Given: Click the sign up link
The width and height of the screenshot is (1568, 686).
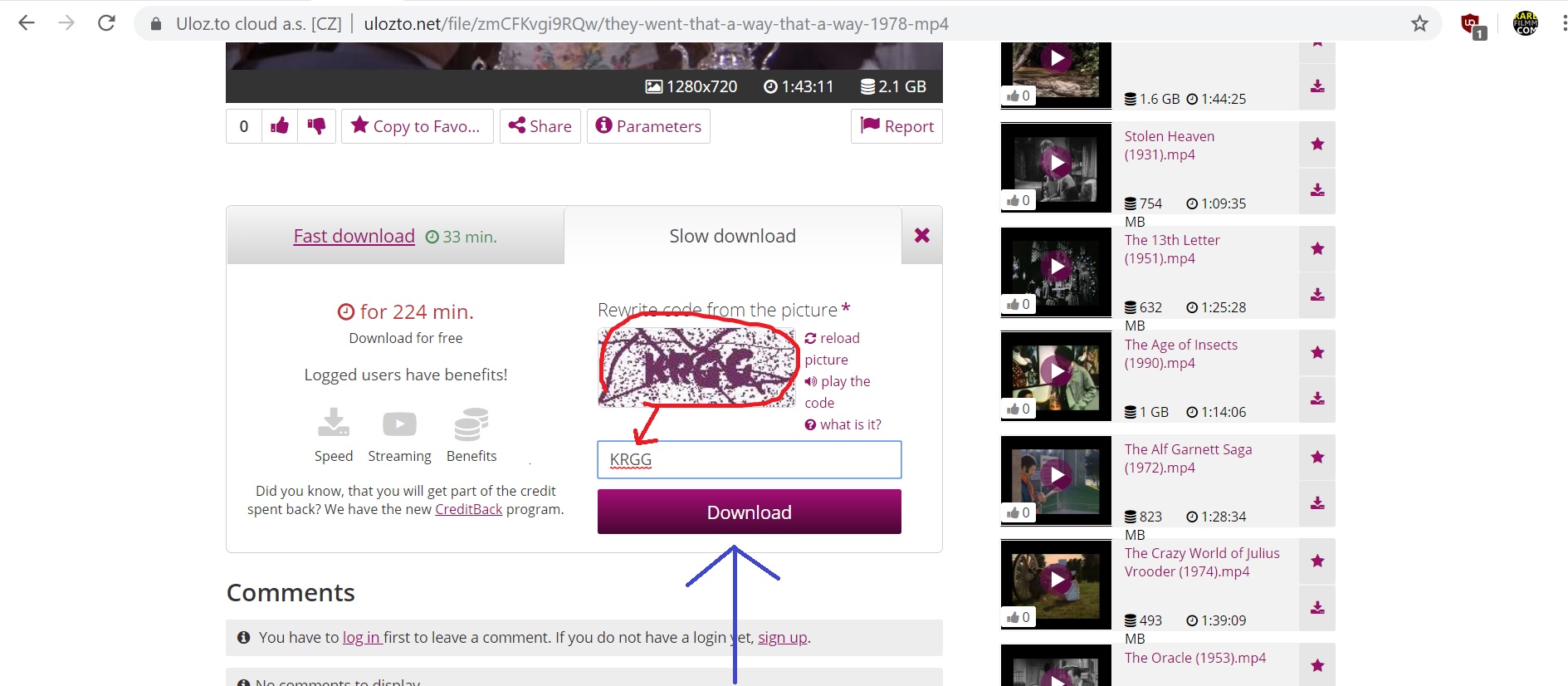Looking at the screenshot, I should pos(782,637).
